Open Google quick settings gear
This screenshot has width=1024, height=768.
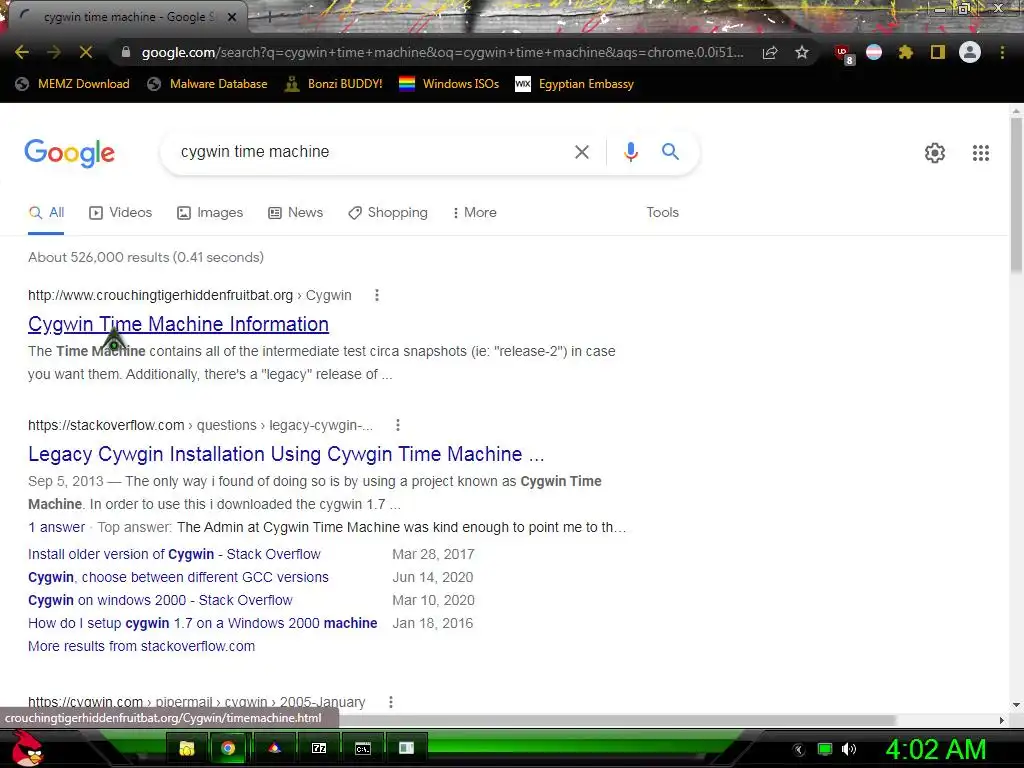pos(935,153)
